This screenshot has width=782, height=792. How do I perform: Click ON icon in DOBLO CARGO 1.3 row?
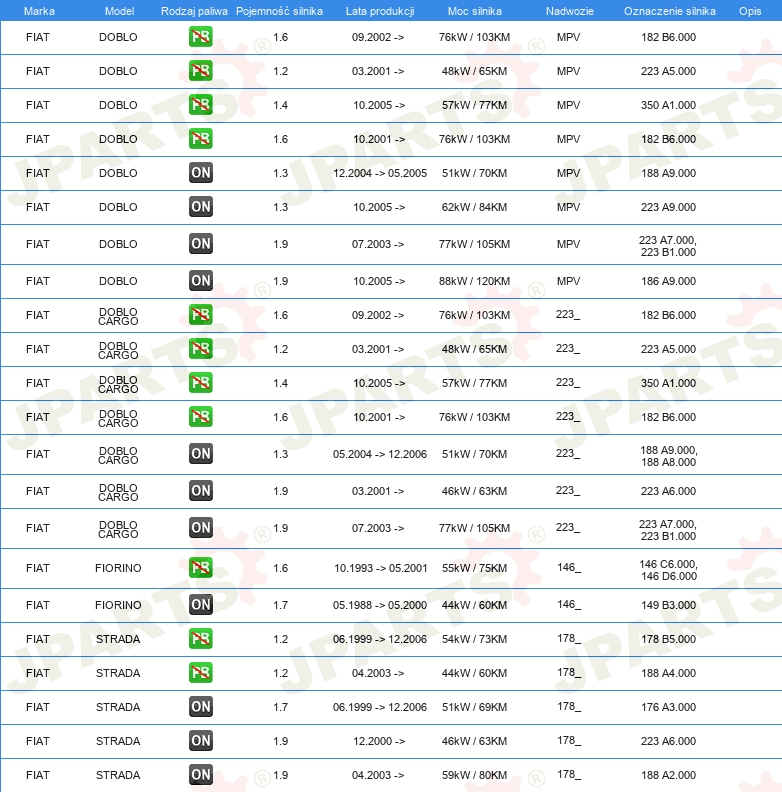coord(201,454)
